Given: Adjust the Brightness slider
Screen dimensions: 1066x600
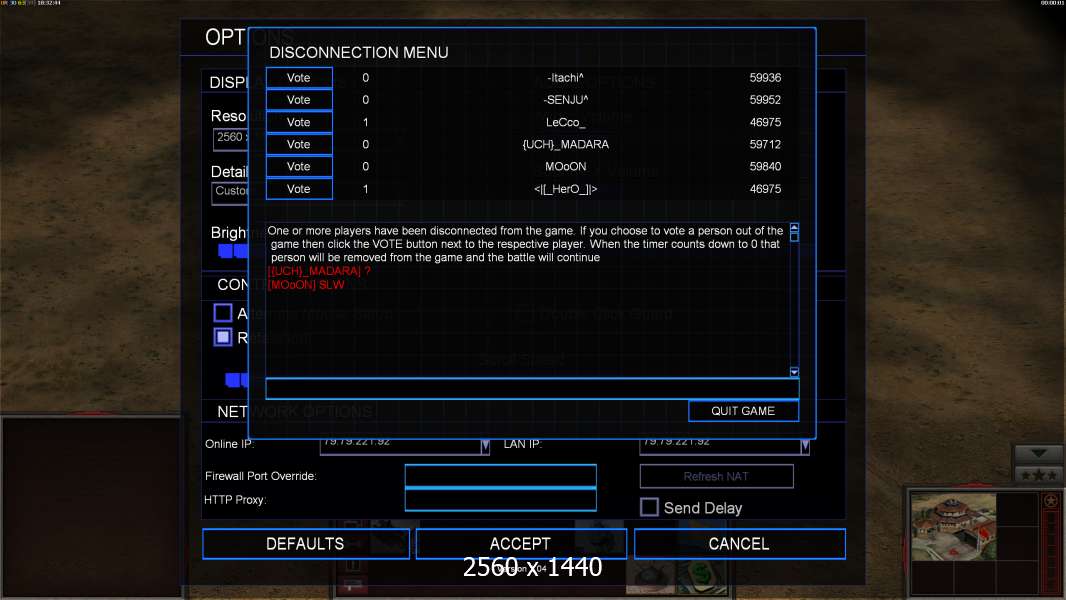Looking at the screenshot, I should [x=233, y=250].
